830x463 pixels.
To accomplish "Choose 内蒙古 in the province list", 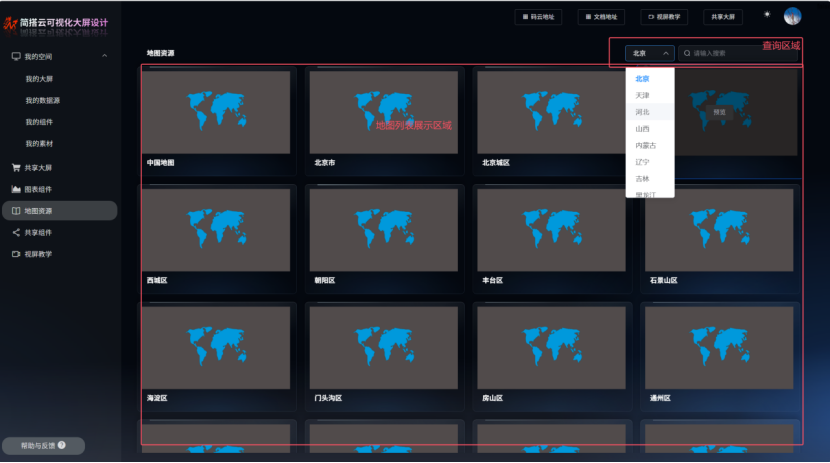I will coord(645,145).
